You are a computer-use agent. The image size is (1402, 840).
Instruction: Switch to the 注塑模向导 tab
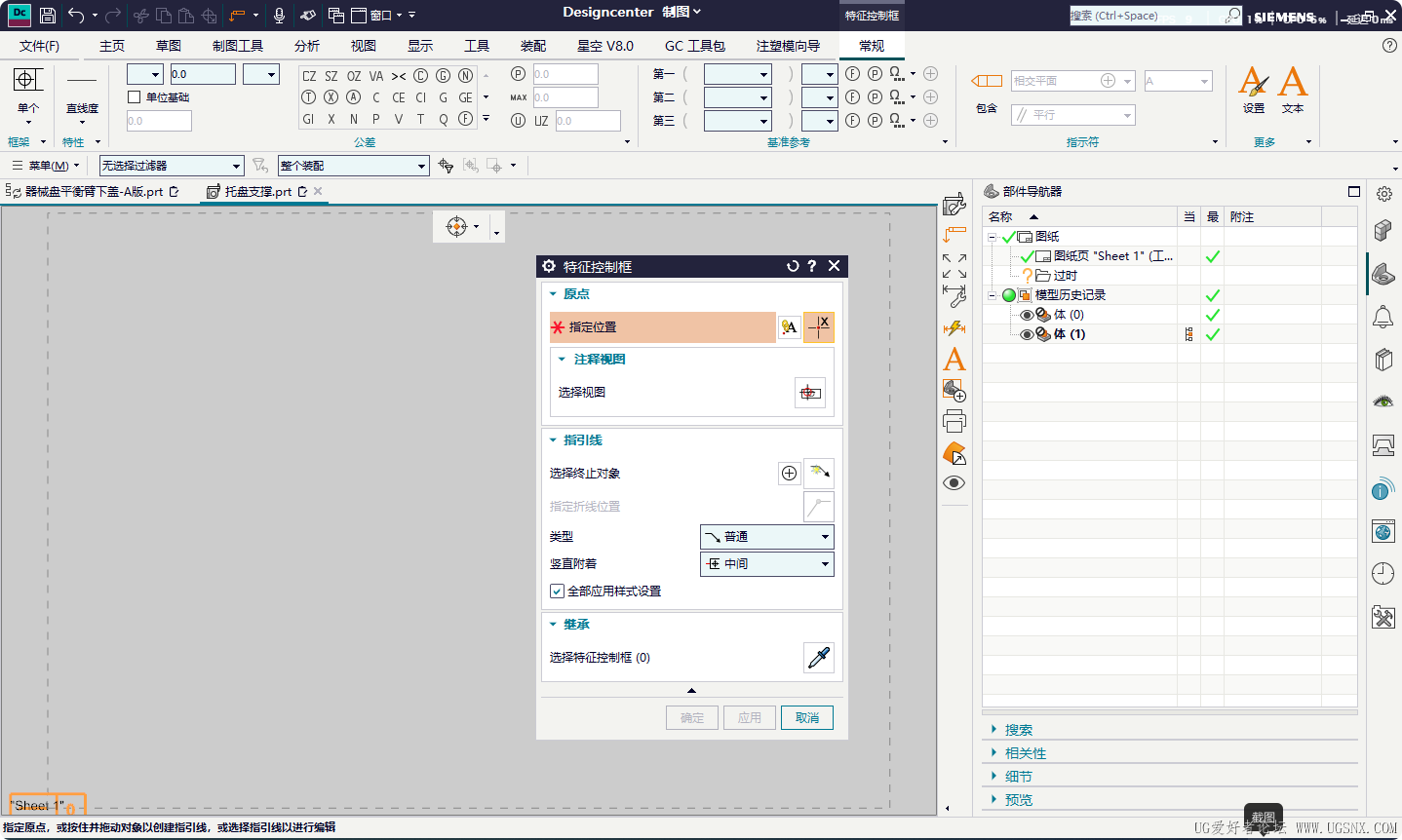(788, 46)
